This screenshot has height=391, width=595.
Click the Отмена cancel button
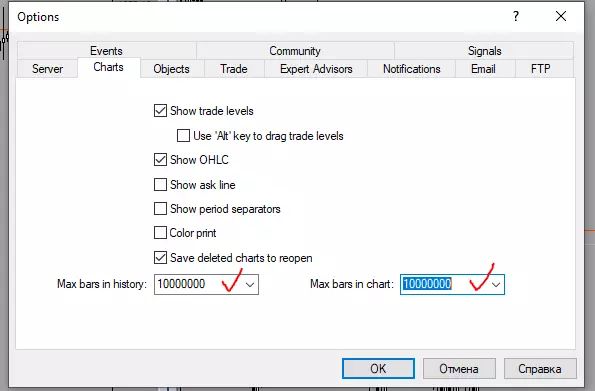(x=459, y=369)
